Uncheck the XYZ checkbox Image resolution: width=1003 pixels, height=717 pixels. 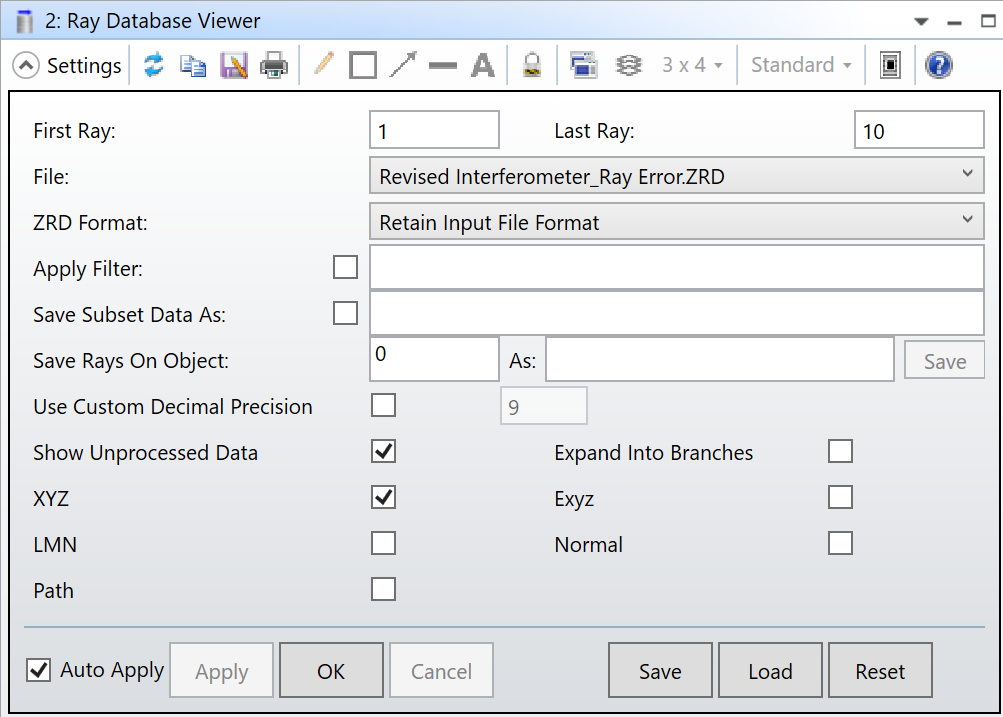383,498
